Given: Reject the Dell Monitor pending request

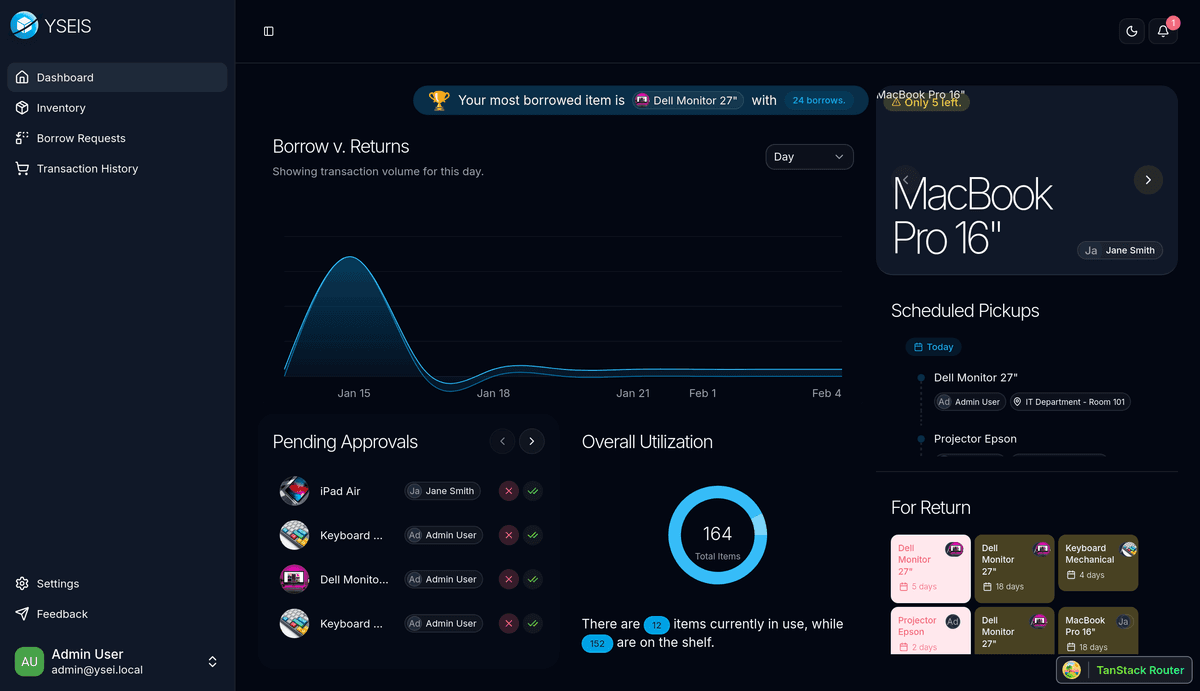Looking at the screenshot, I should pyautogui.click(x=509, y=579).
